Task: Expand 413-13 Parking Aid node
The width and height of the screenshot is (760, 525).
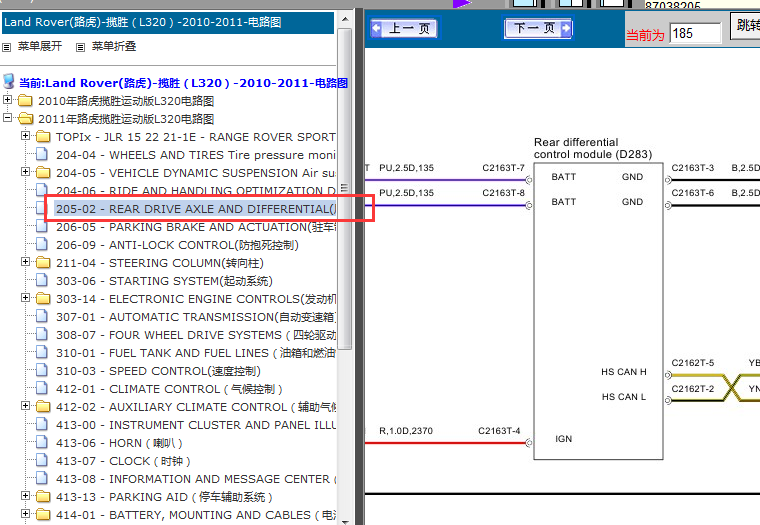Action: (25, 496)
